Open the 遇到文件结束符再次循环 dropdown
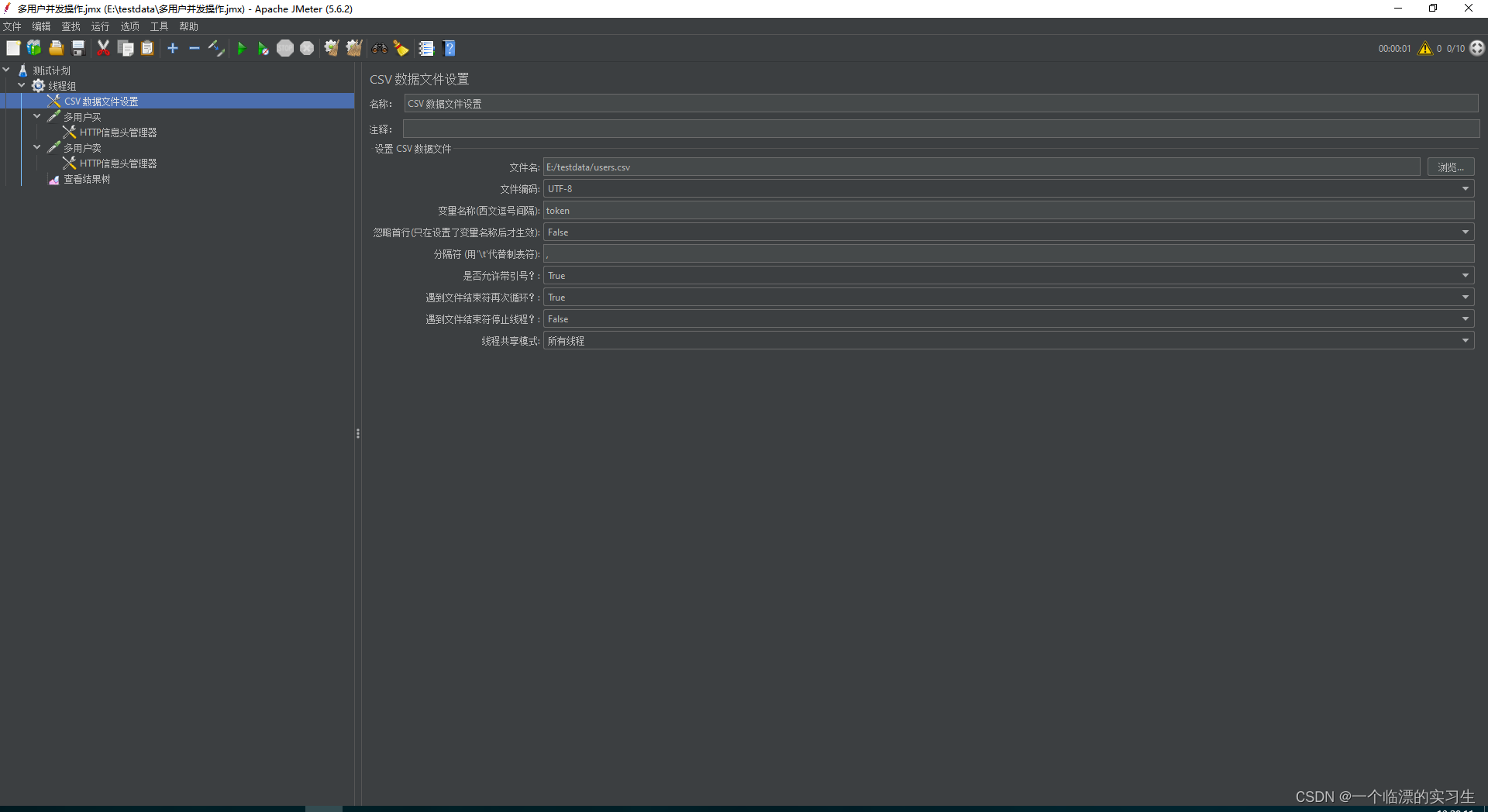 1008,298
